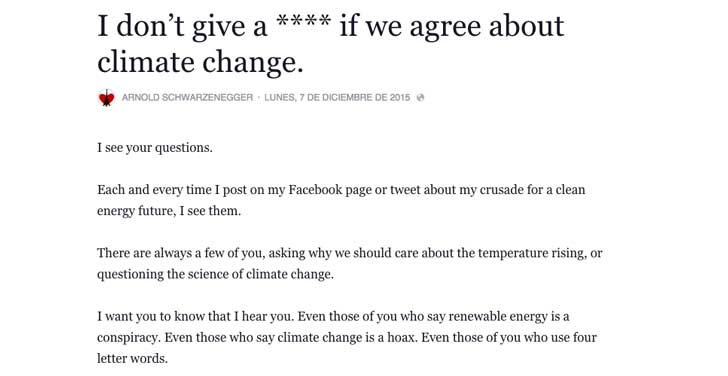Click the word "crusade" in the second paragraph

pos(500,190)
